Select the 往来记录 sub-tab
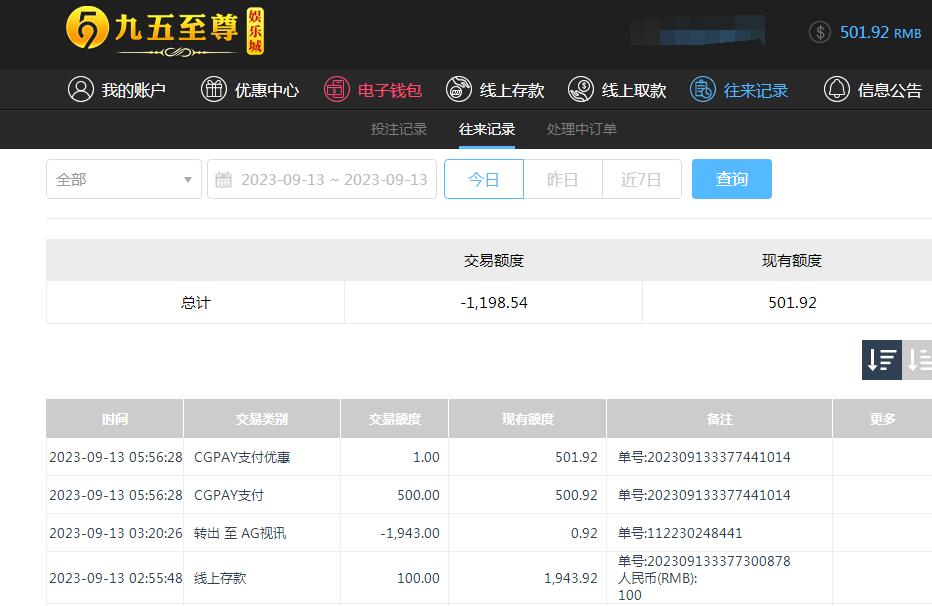Viewport: 932px width, 606px height. click(487, 129)
